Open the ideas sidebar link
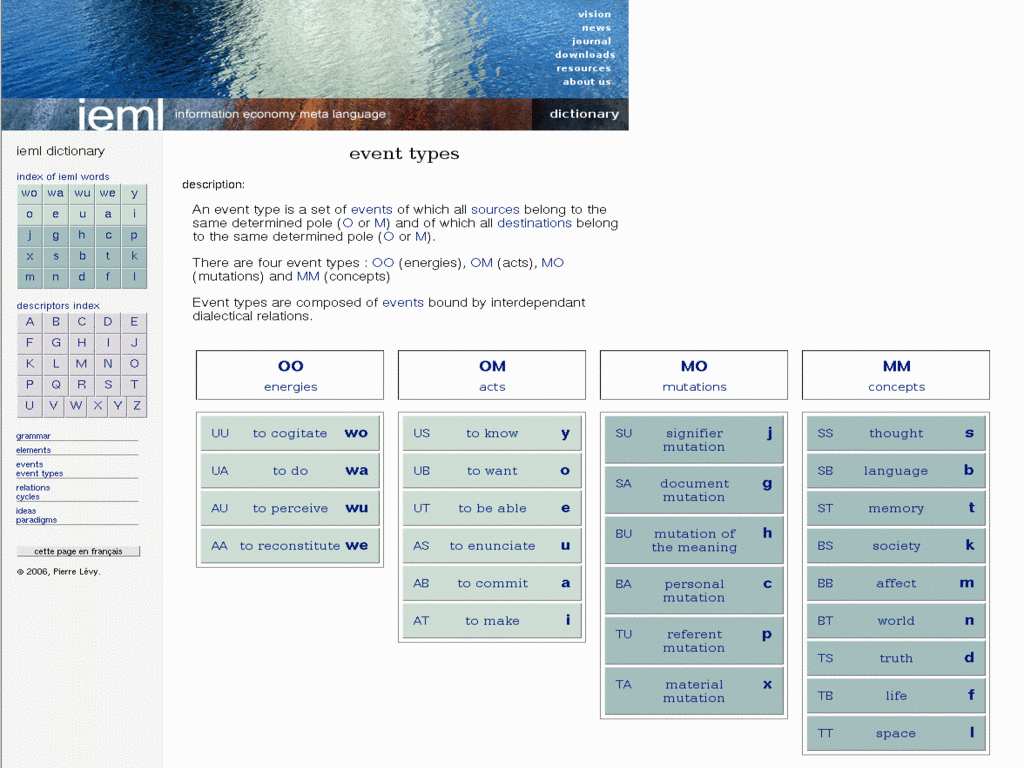The image size is (1024, 768). [26, 511]
